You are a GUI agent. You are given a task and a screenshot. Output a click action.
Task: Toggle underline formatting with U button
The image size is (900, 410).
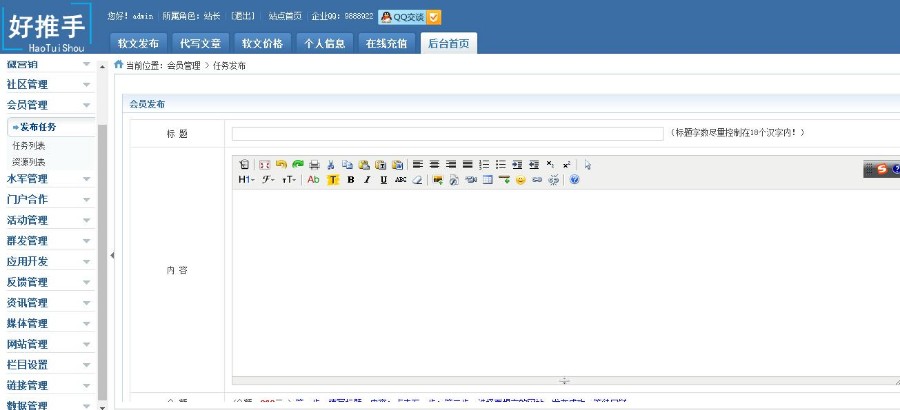point(383,180)
